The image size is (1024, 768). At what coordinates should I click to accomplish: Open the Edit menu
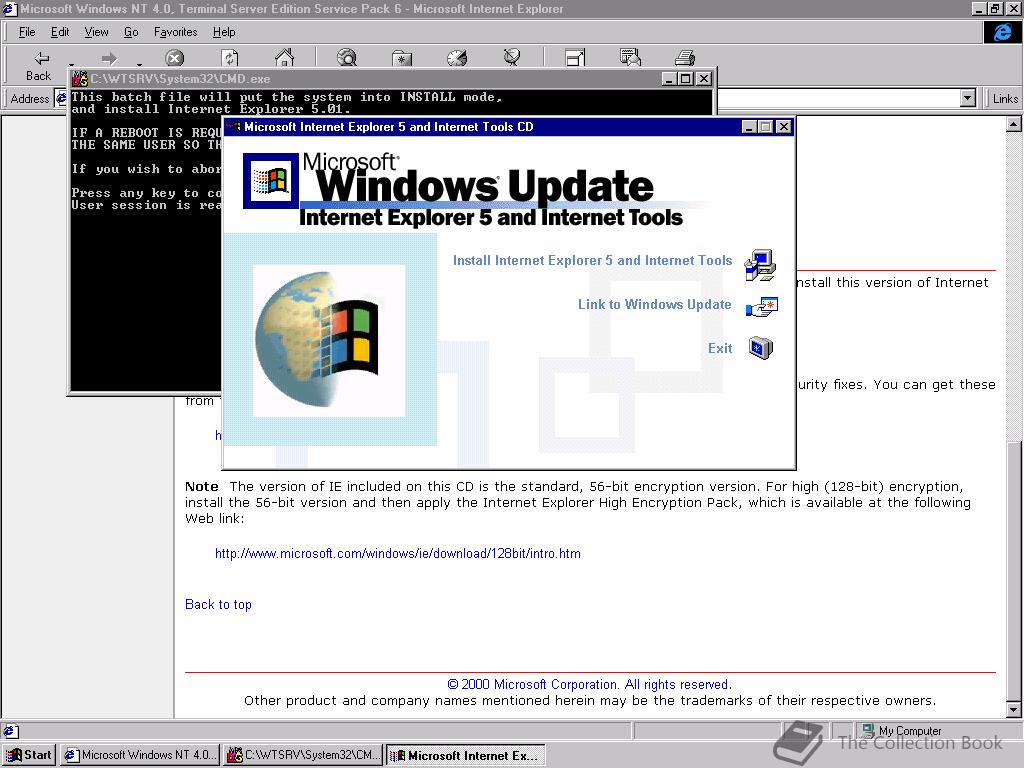[x=60, y=32]
